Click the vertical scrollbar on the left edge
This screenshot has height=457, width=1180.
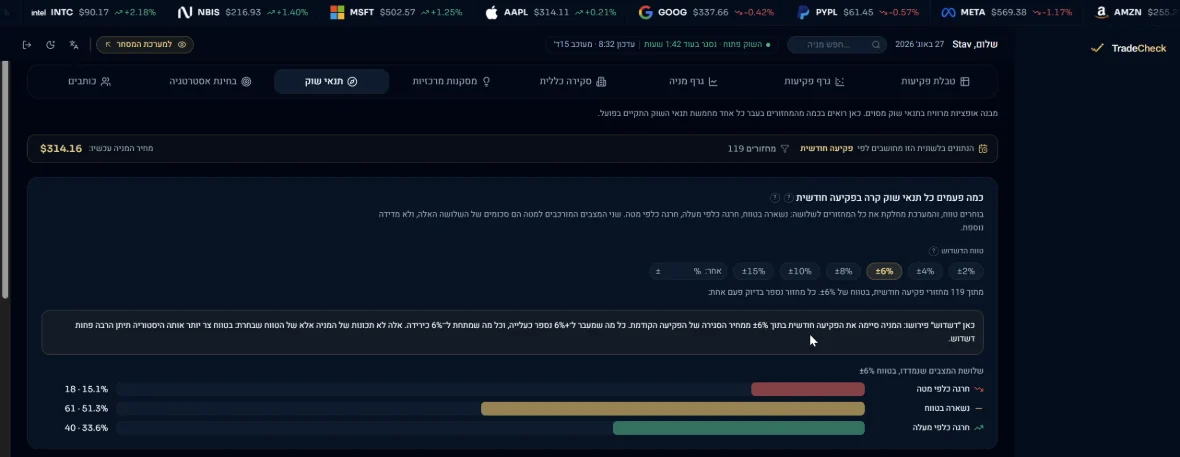(5, 179)
